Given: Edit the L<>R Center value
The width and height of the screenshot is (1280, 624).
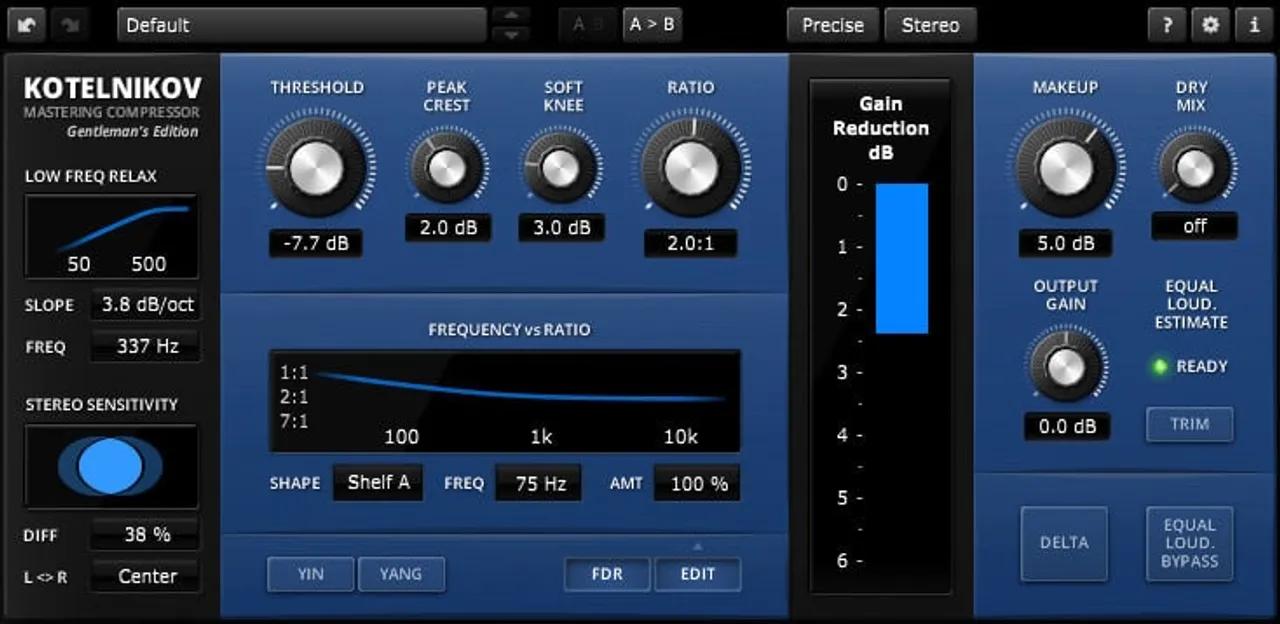Looking at the screenshot, I should click(146, 576).
